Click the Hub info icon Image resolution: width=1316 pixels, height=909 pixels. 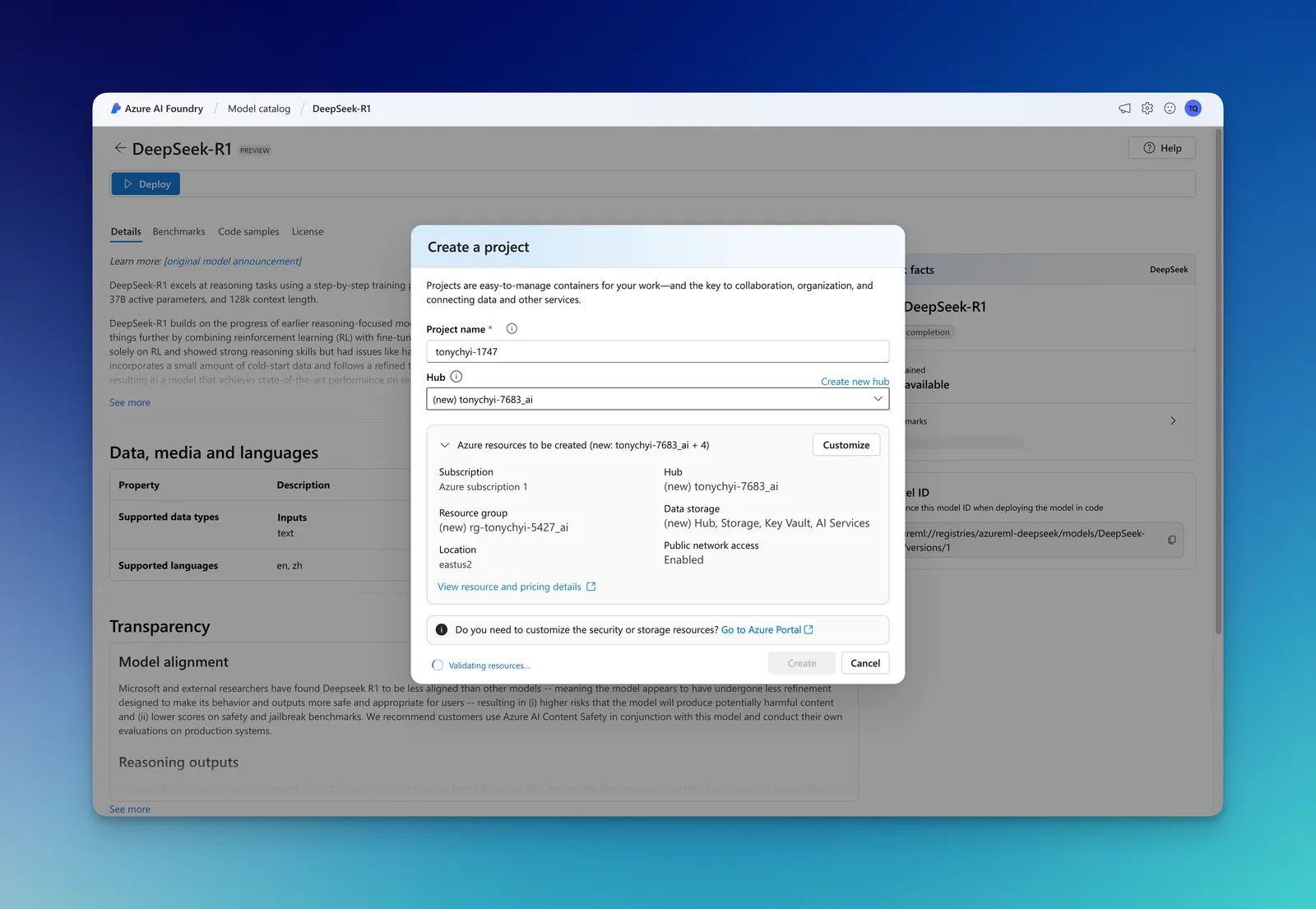click(456, 377)
